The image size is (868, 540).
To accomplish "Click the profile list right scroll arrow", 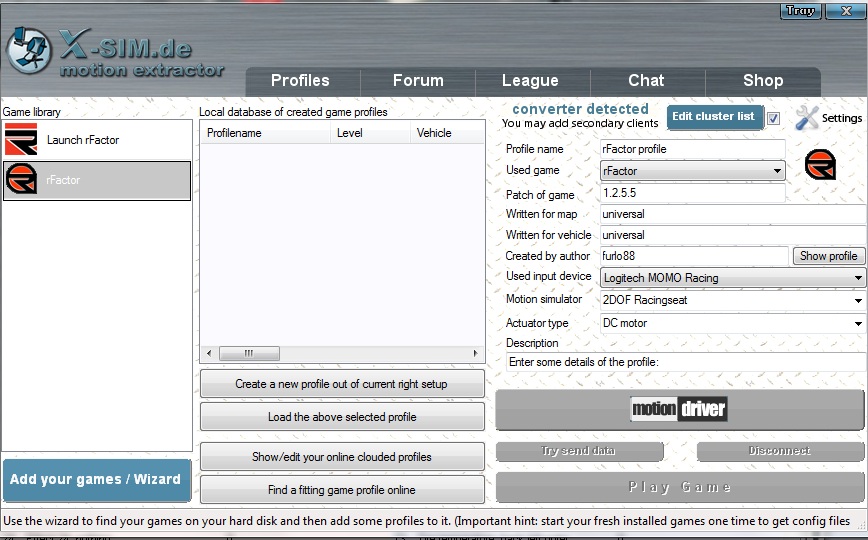I will [476, 353].
